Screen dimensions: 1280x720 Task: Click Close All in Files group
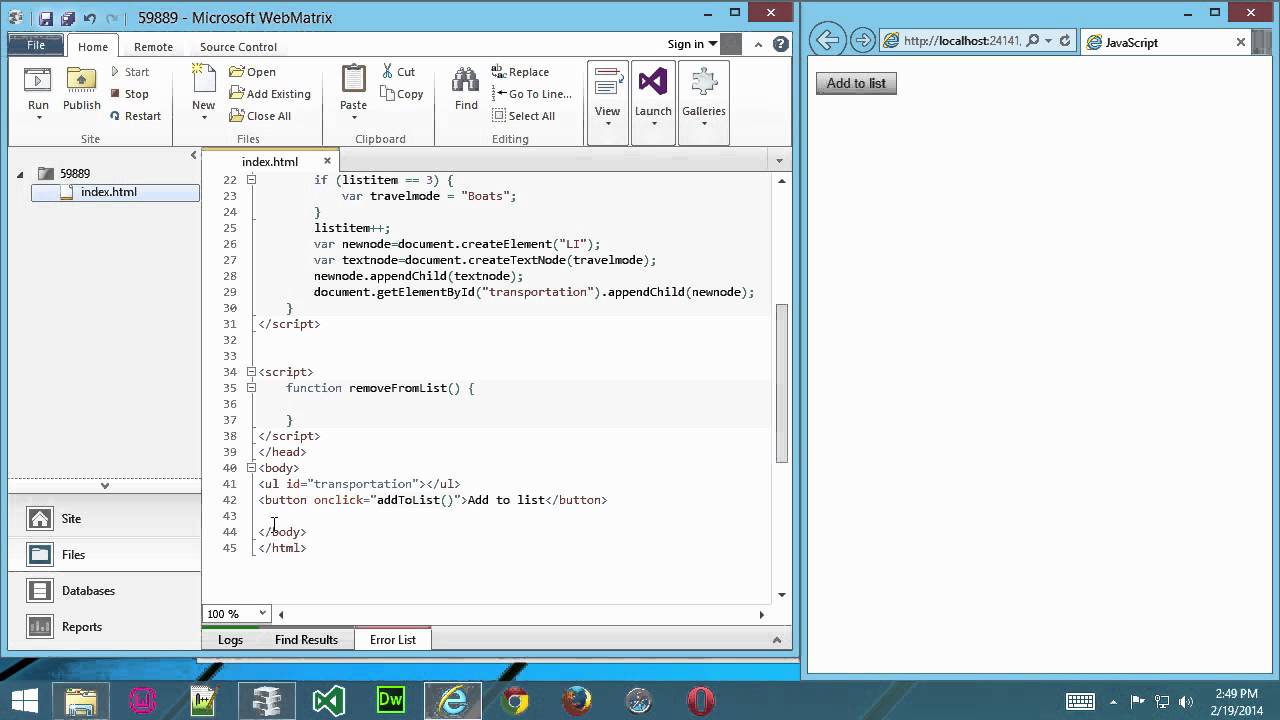260,116
